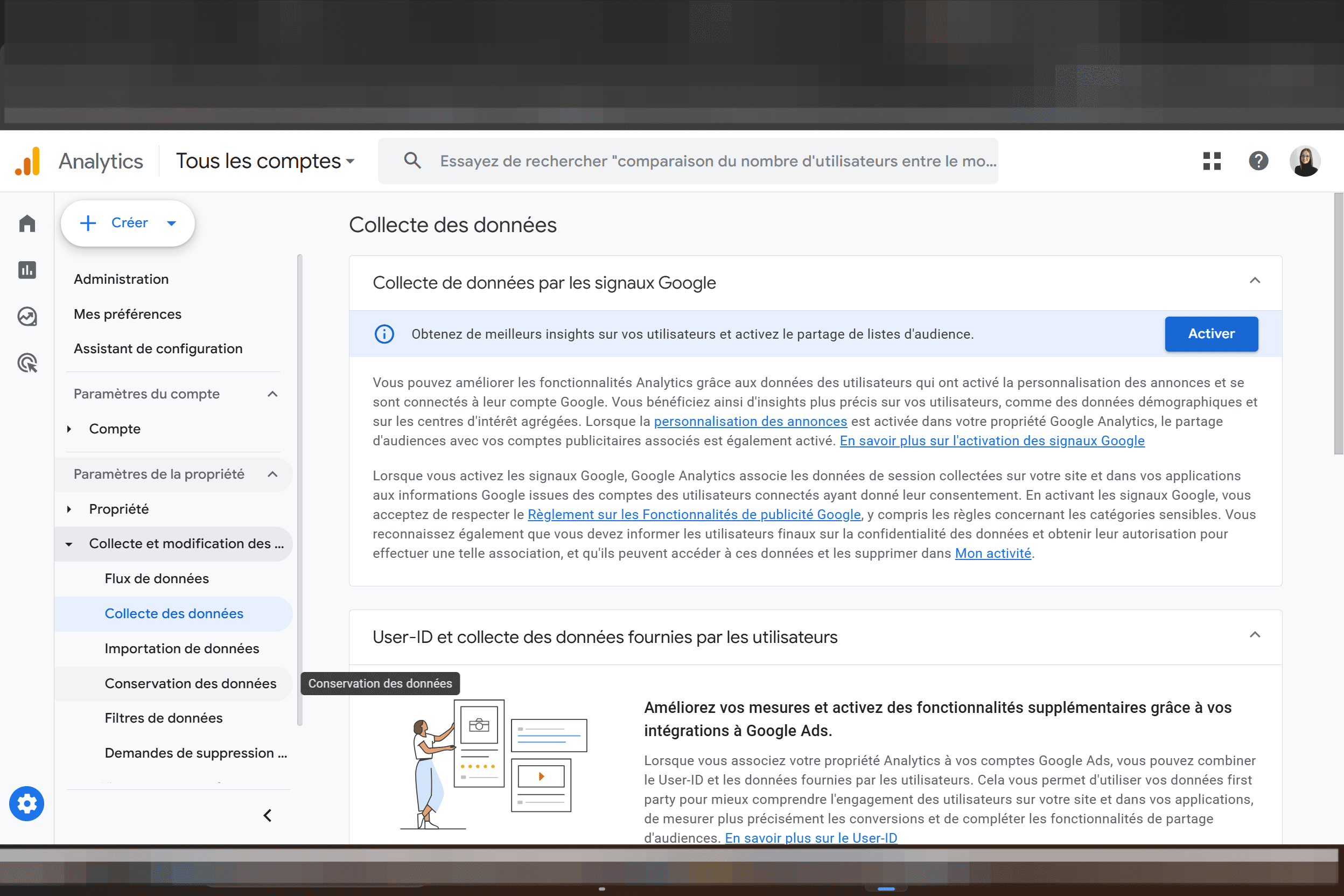The height and width of the screenshot is (896, 1344).
Task: Open Règlement sur les Fonctionnalités de publicité Google link
Action: (694, 514)
